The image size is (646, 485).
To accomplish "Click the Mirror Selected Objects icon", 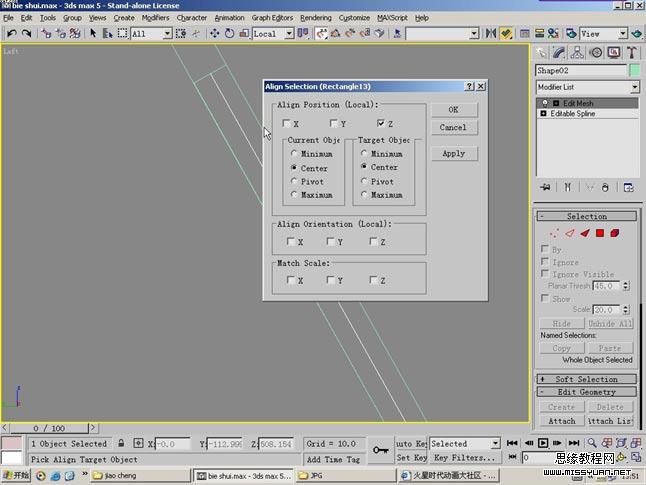I will coord(490,33).
